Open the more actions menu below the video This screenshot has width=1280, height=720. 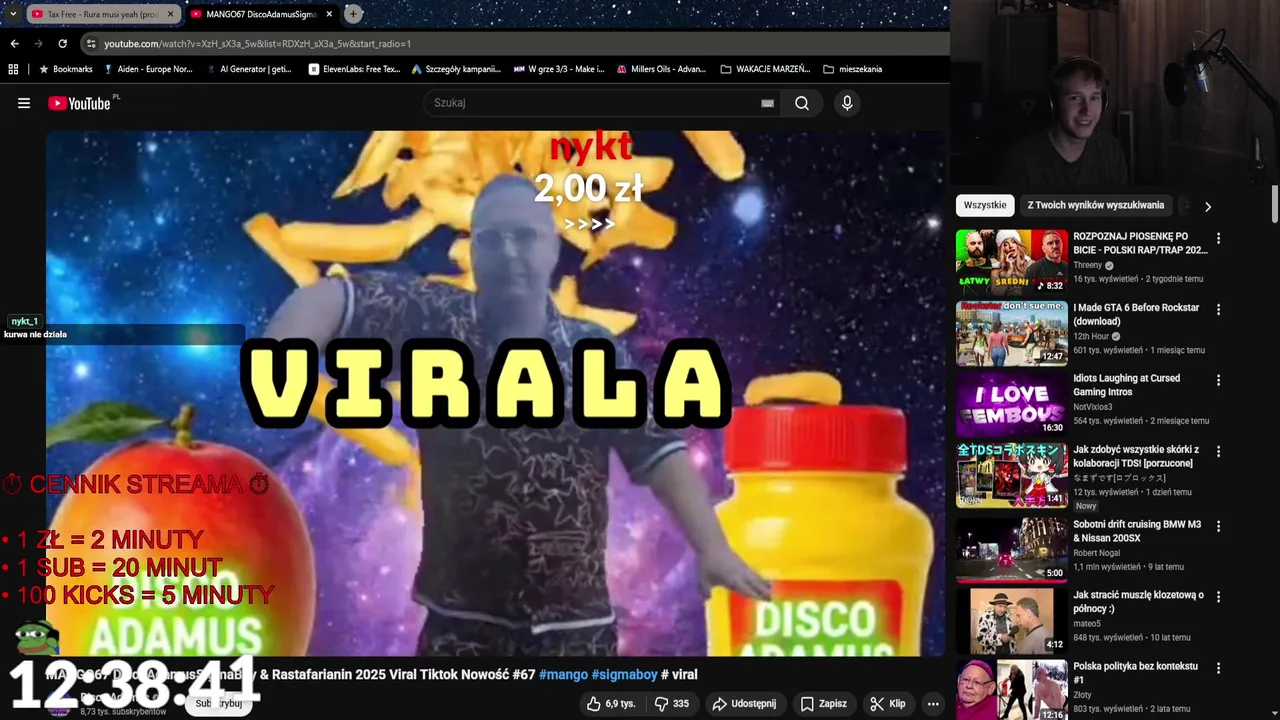[x=933, y=704]
